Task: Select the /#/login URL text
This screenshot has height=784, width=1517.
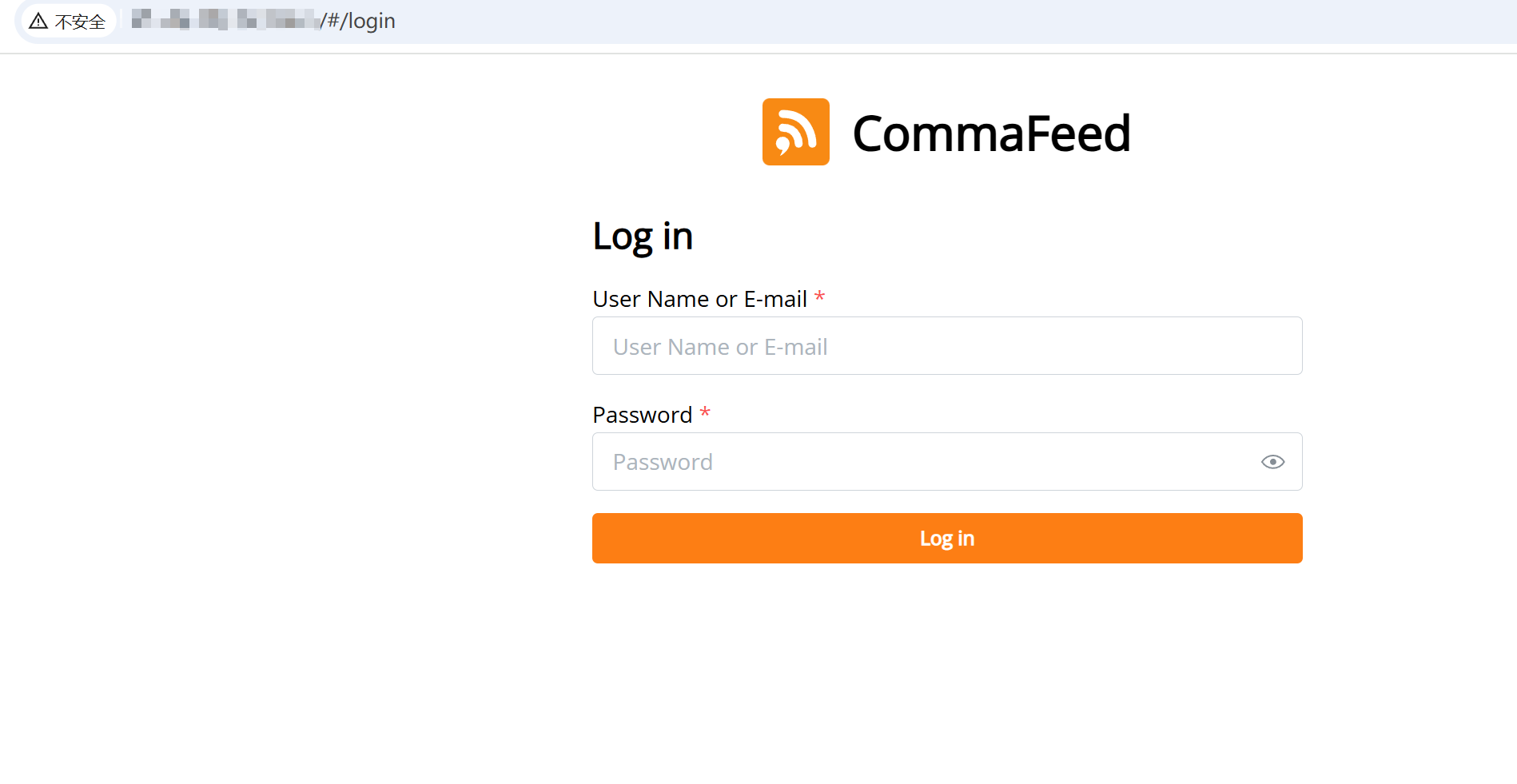Action: [358, 21]
